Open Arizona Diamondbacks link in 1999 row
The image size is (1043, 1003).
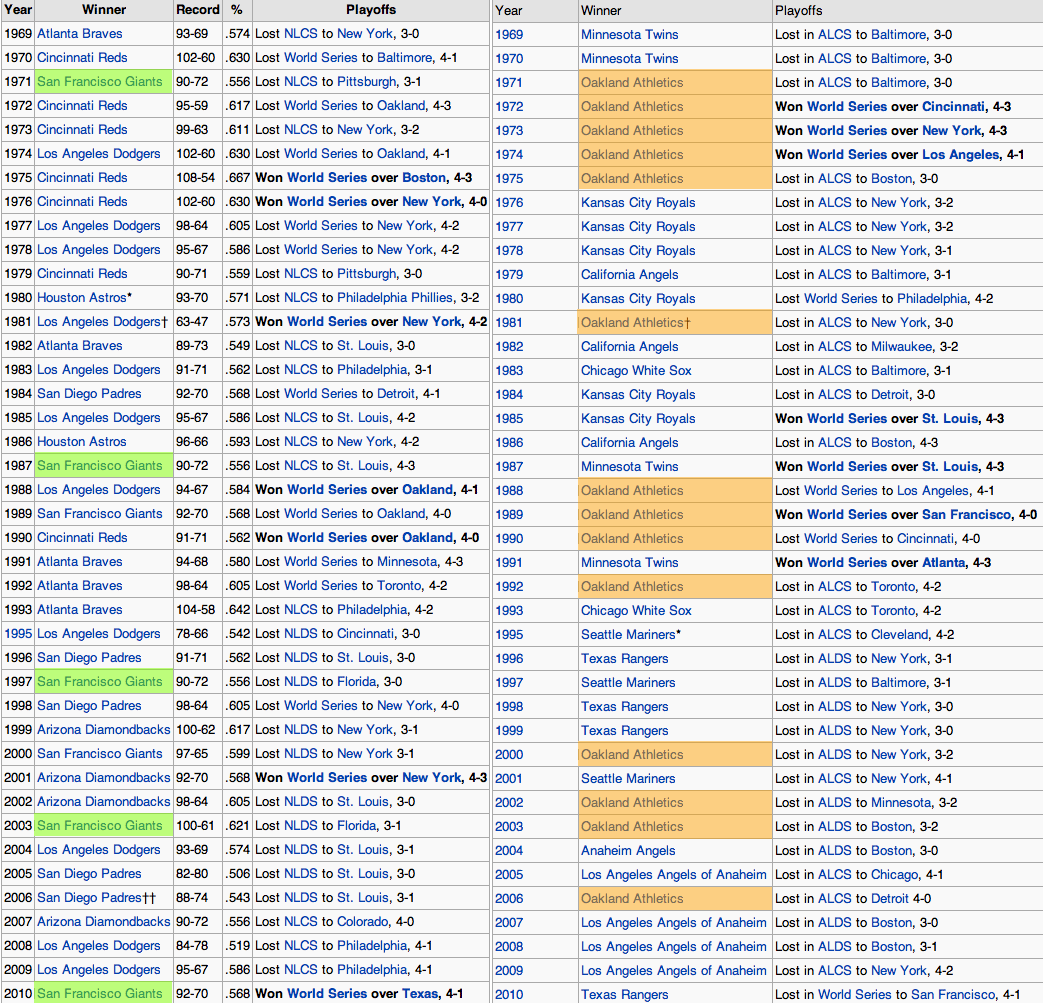[x=104, y=730]
